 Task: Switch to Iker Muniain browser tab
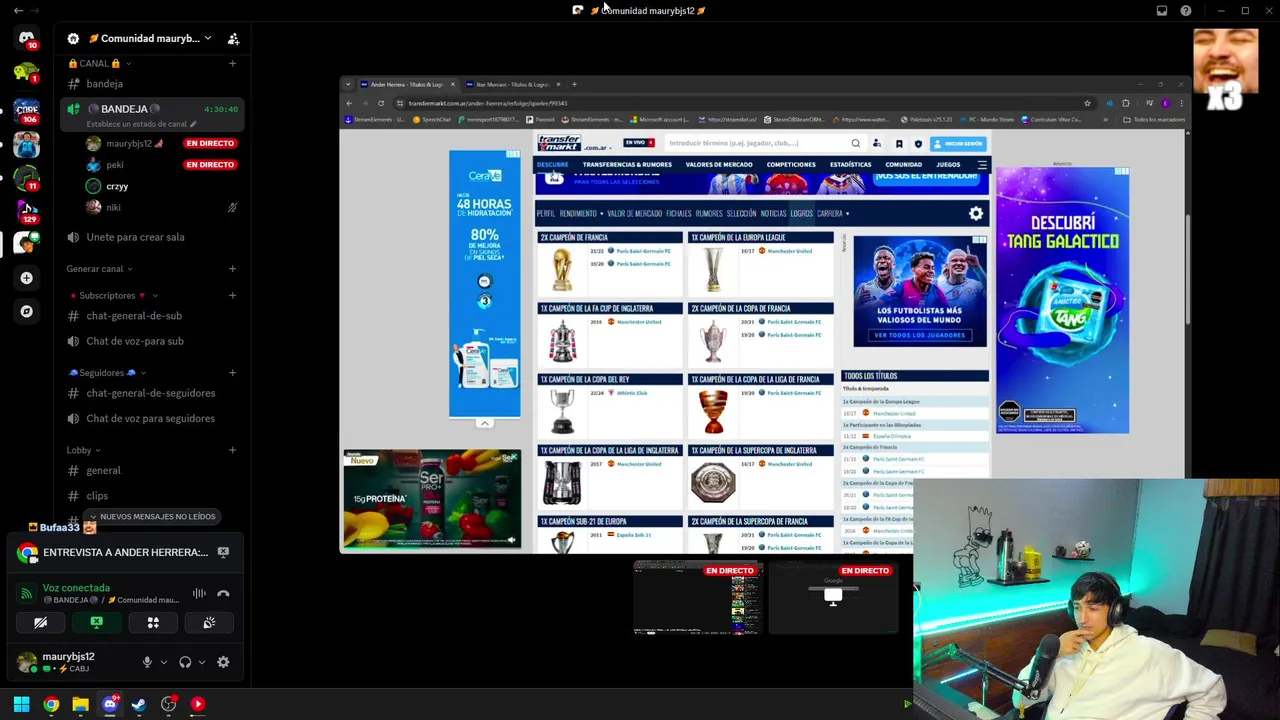pyautogui.click(x=511, y=84)
